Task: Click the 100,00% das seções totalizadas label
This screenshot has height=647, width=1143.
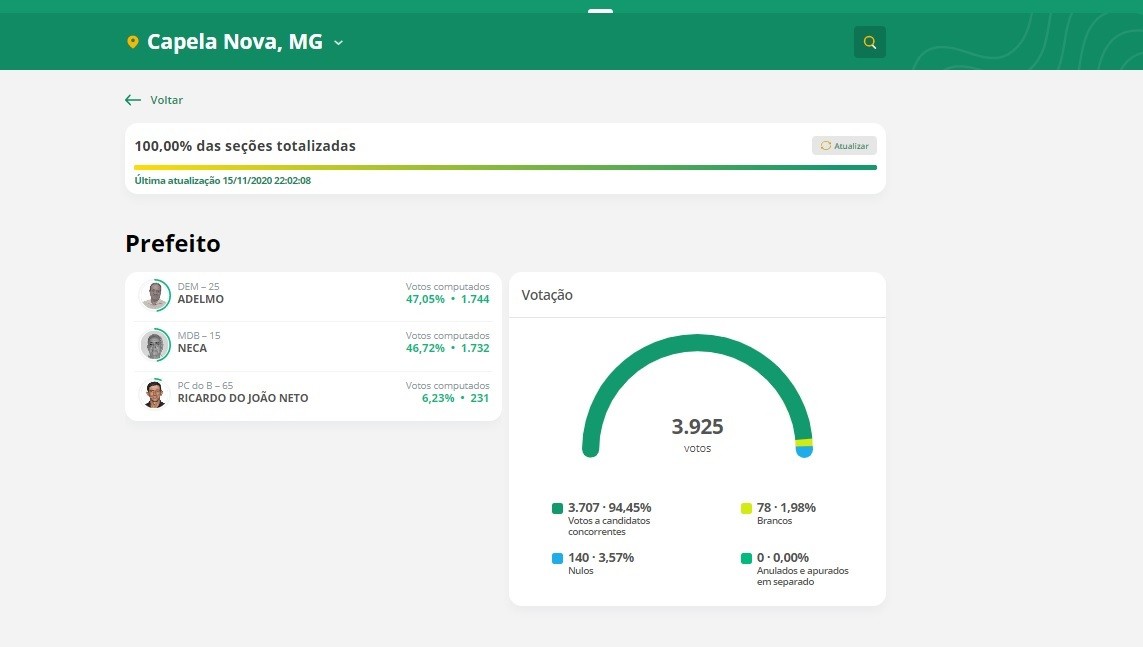Action: click(x=245, y=146)
